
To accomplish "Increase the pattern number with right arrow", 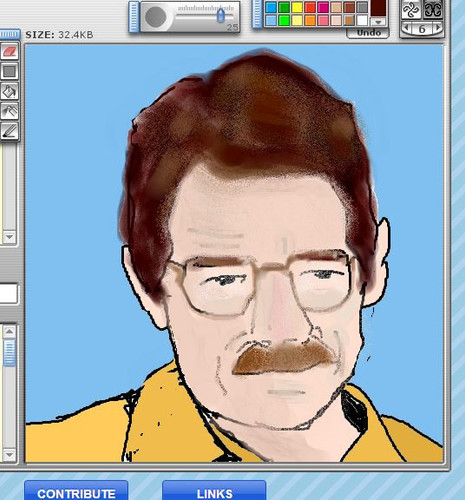I will tap(438, 28).
